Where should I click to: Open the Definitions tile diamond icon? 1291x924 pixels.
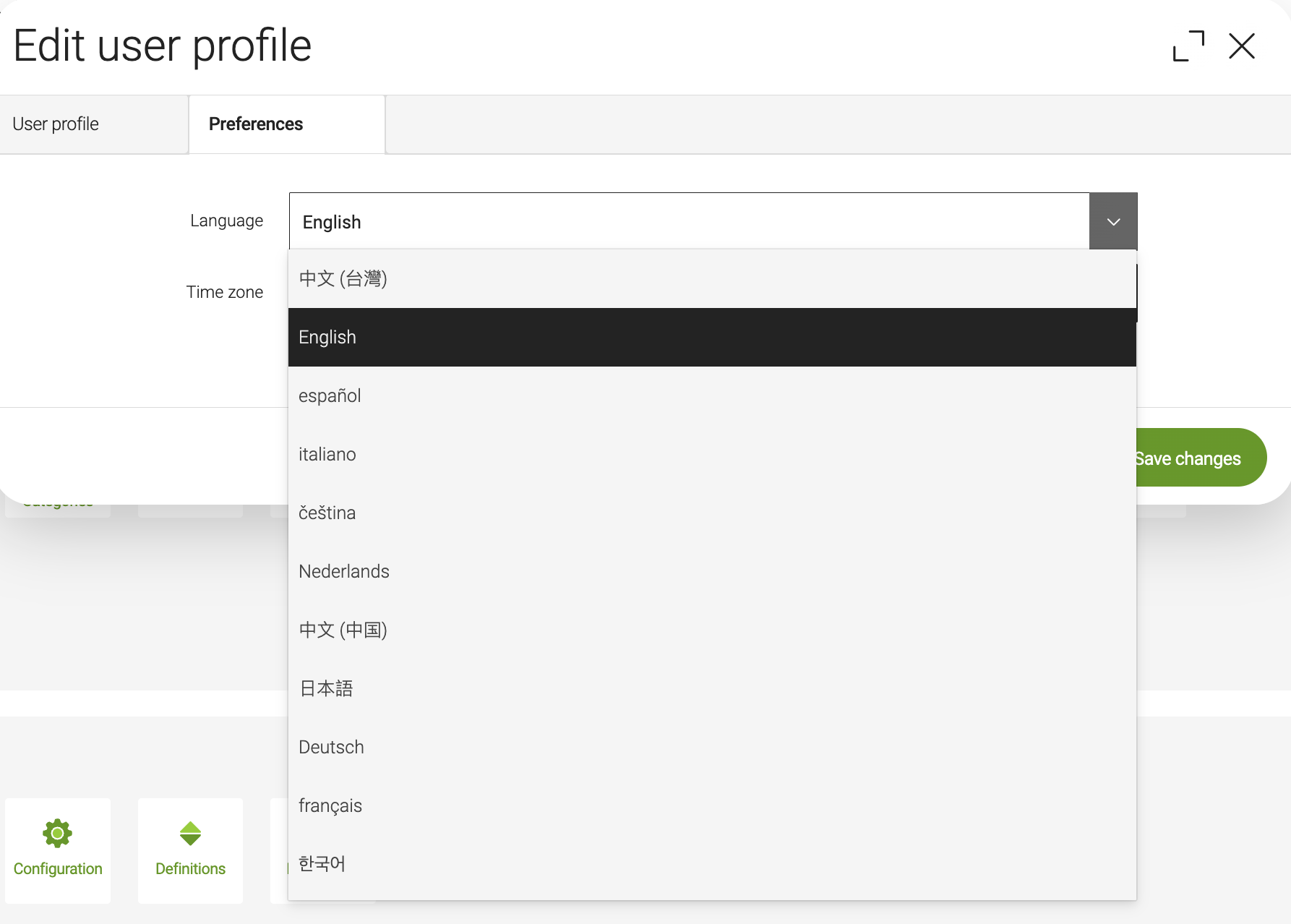[x=190, y=833]
